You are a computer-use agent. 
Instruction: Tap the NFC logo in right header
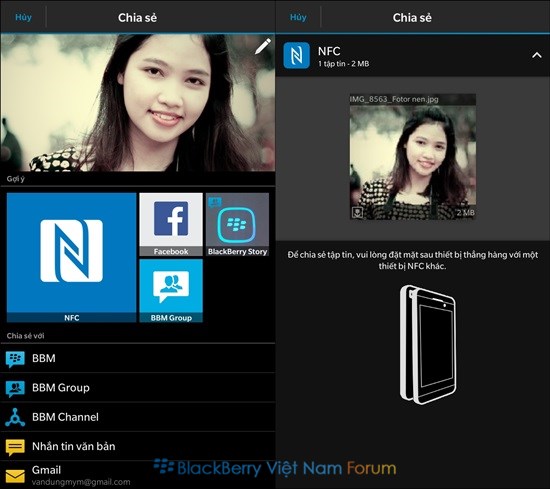click(296, 55)
